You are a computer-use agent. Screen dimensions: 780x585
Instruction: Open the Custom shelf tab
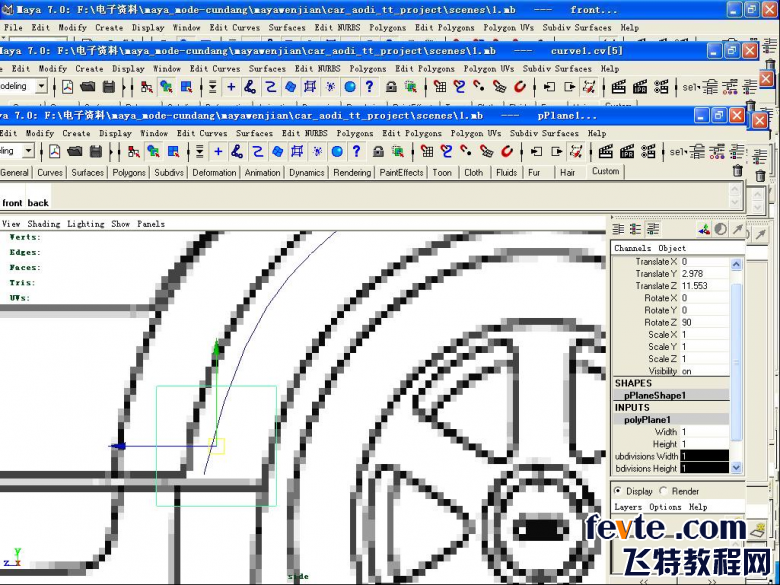point(605,171)
